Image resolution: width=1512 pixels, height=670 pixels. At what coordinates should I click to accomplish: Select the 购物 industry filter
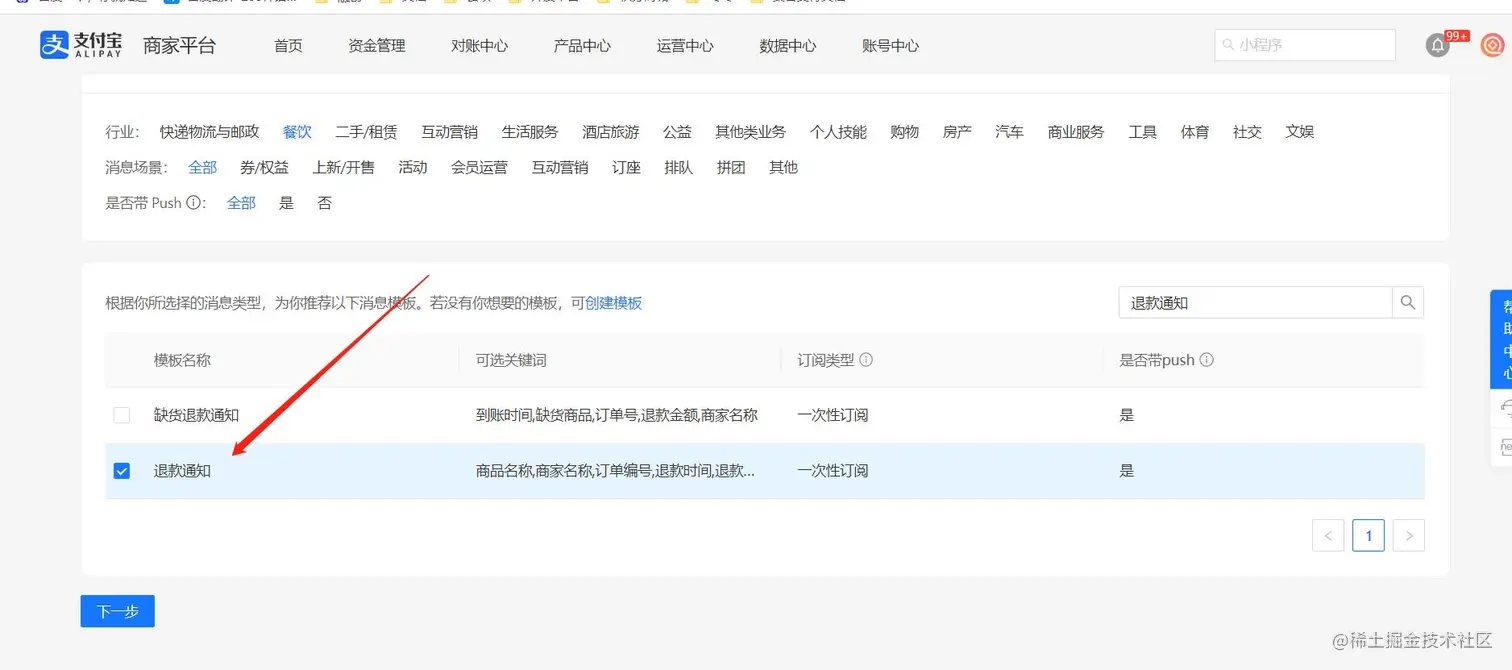(904, 132)
